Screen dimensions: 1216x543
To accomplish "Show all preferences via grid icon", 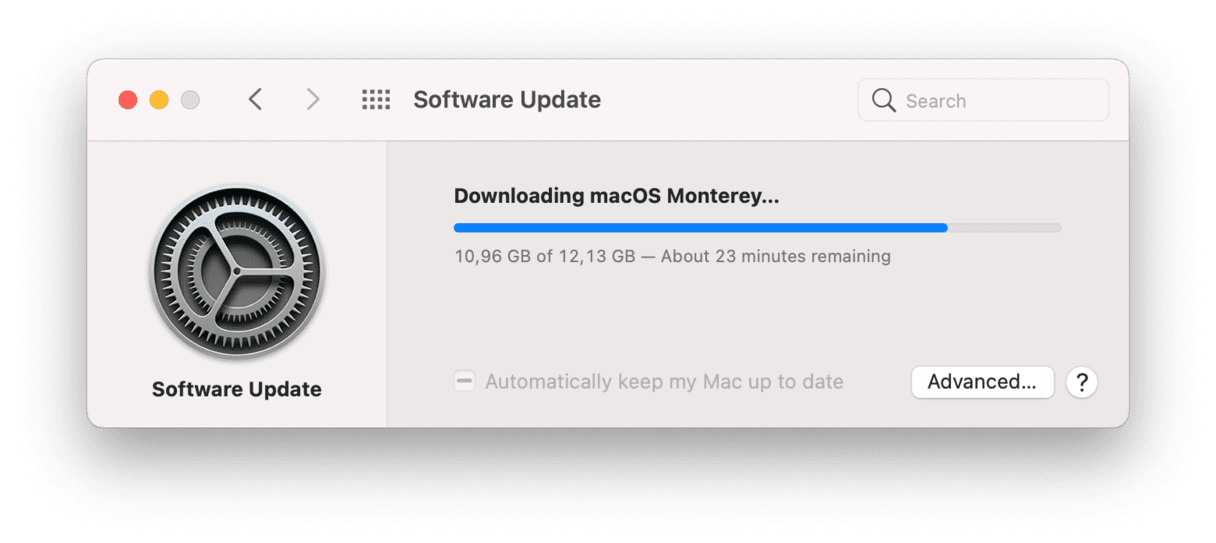I will point(376,100).
